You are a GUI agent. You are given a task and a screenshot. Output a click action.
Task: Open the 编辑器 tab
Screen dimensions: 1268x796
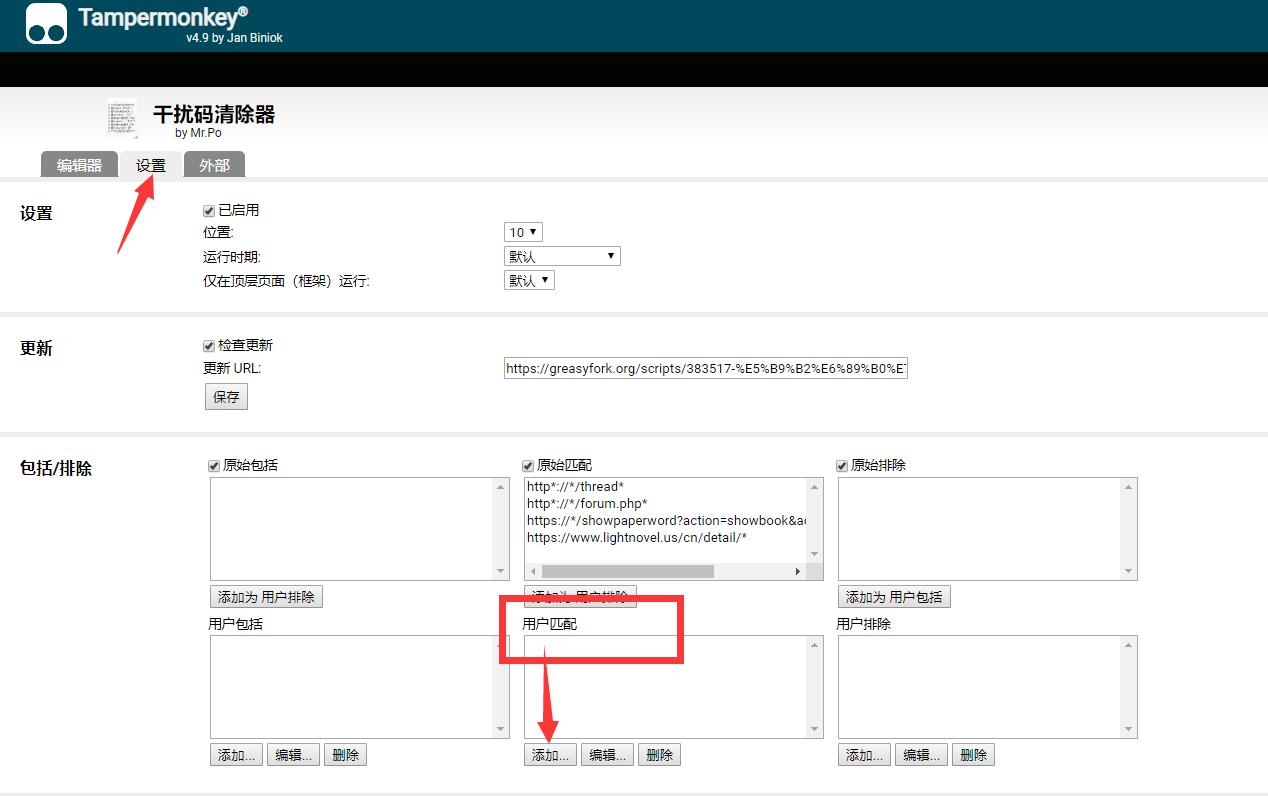click(x=79, y=165)
